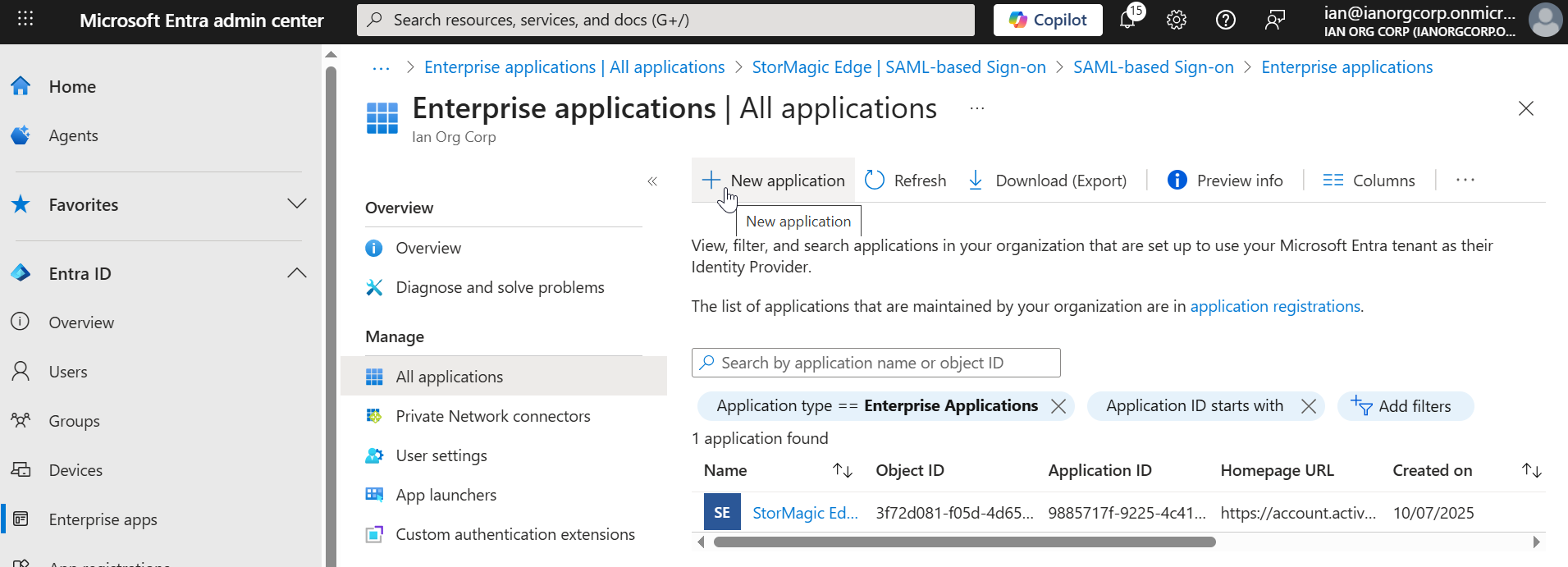Click the SE application tile icon
Image resolution: width=1568 pixels, height=567 pixels.
tap(722, 512)
